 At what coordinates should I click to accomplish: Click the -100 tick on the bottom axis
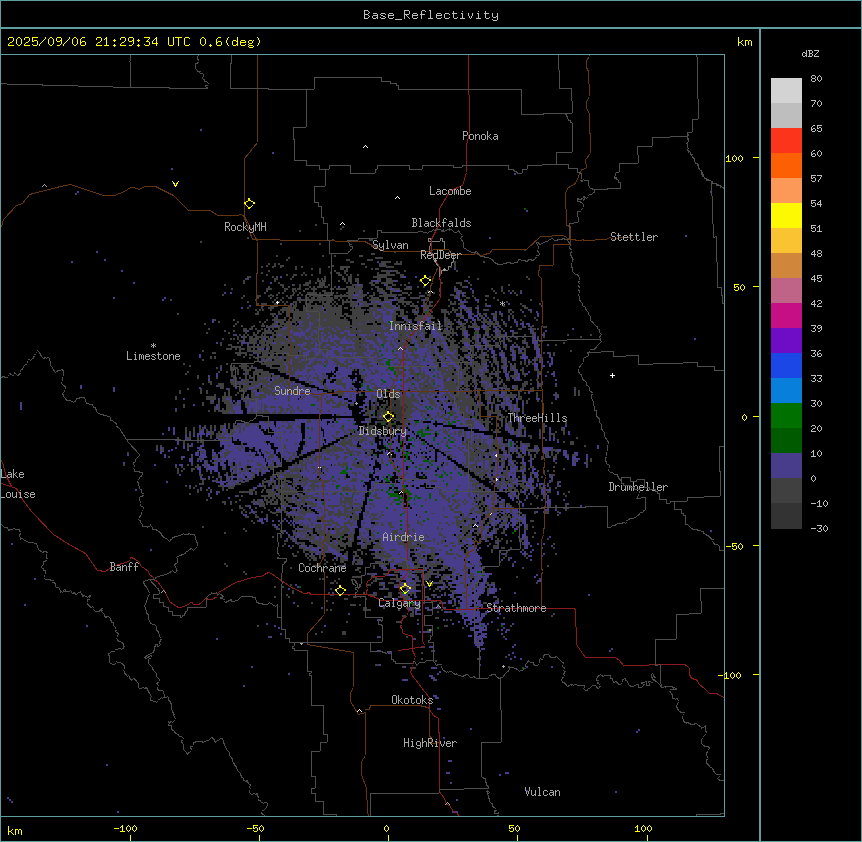coord(125,828)
